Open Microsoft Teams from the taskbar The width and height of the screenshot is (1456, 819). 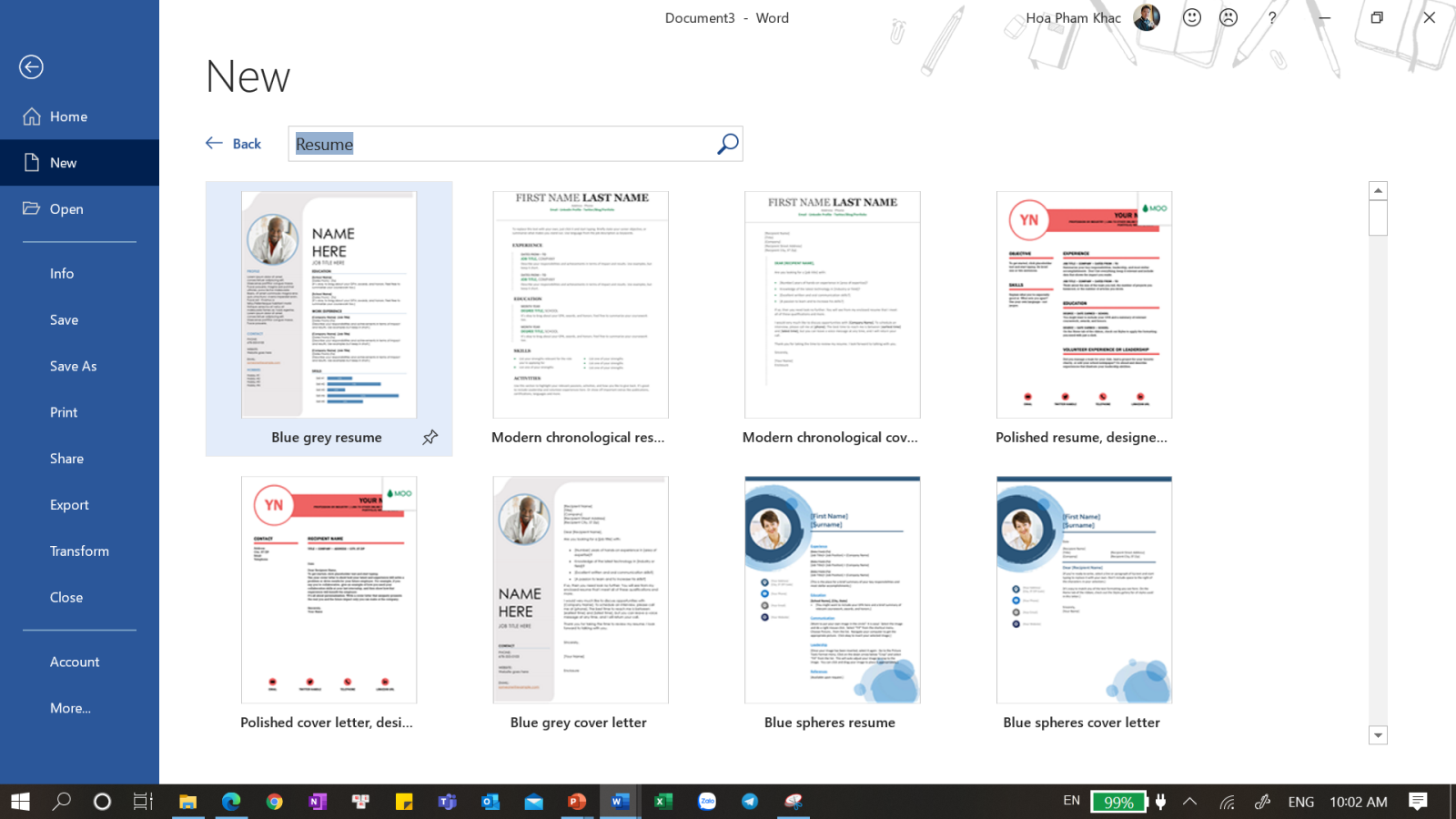[x=447, y=802]
